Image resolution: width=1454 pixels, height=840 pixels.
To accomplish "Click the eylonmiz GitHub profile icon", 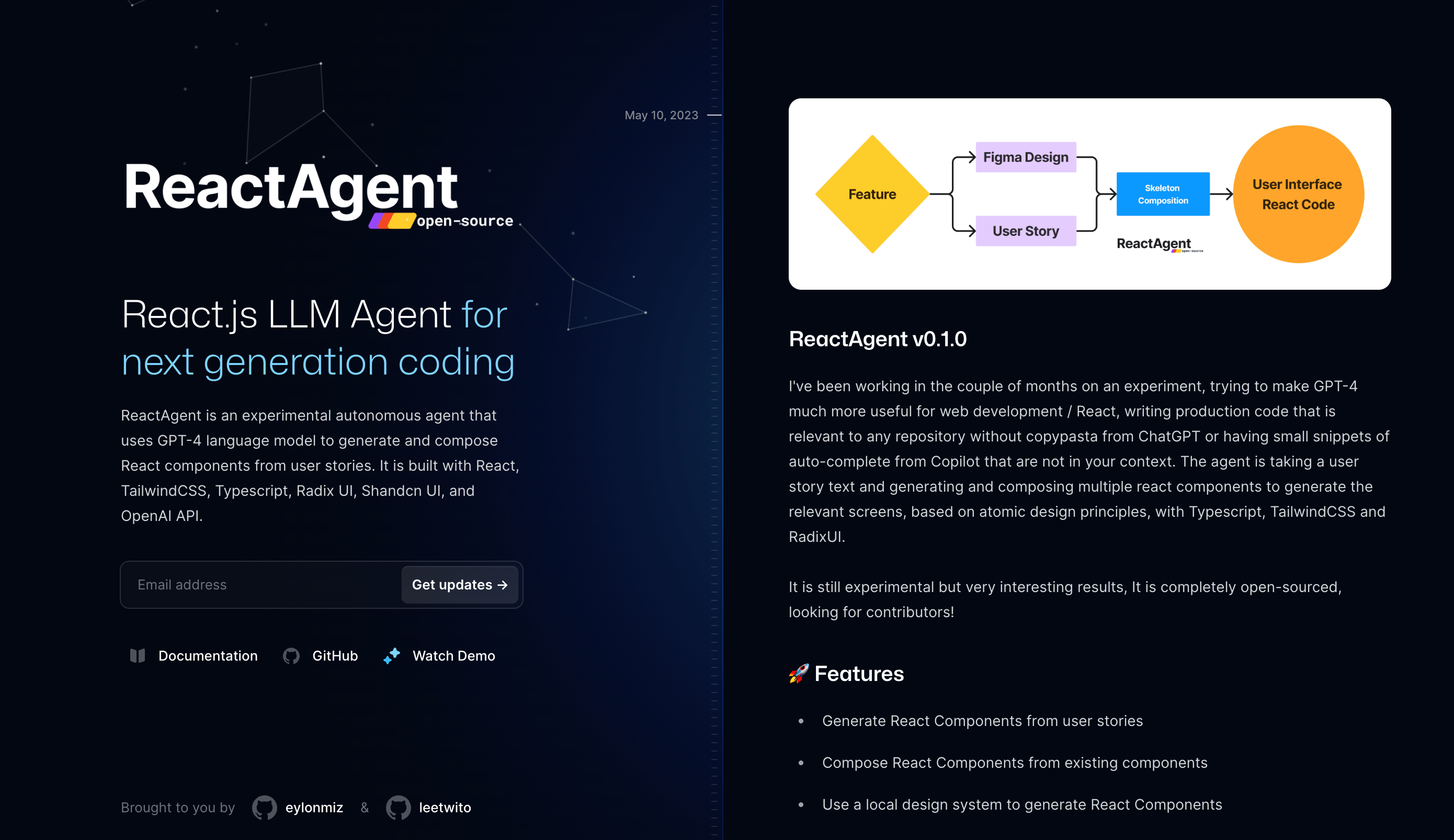I will pos(265,807).
